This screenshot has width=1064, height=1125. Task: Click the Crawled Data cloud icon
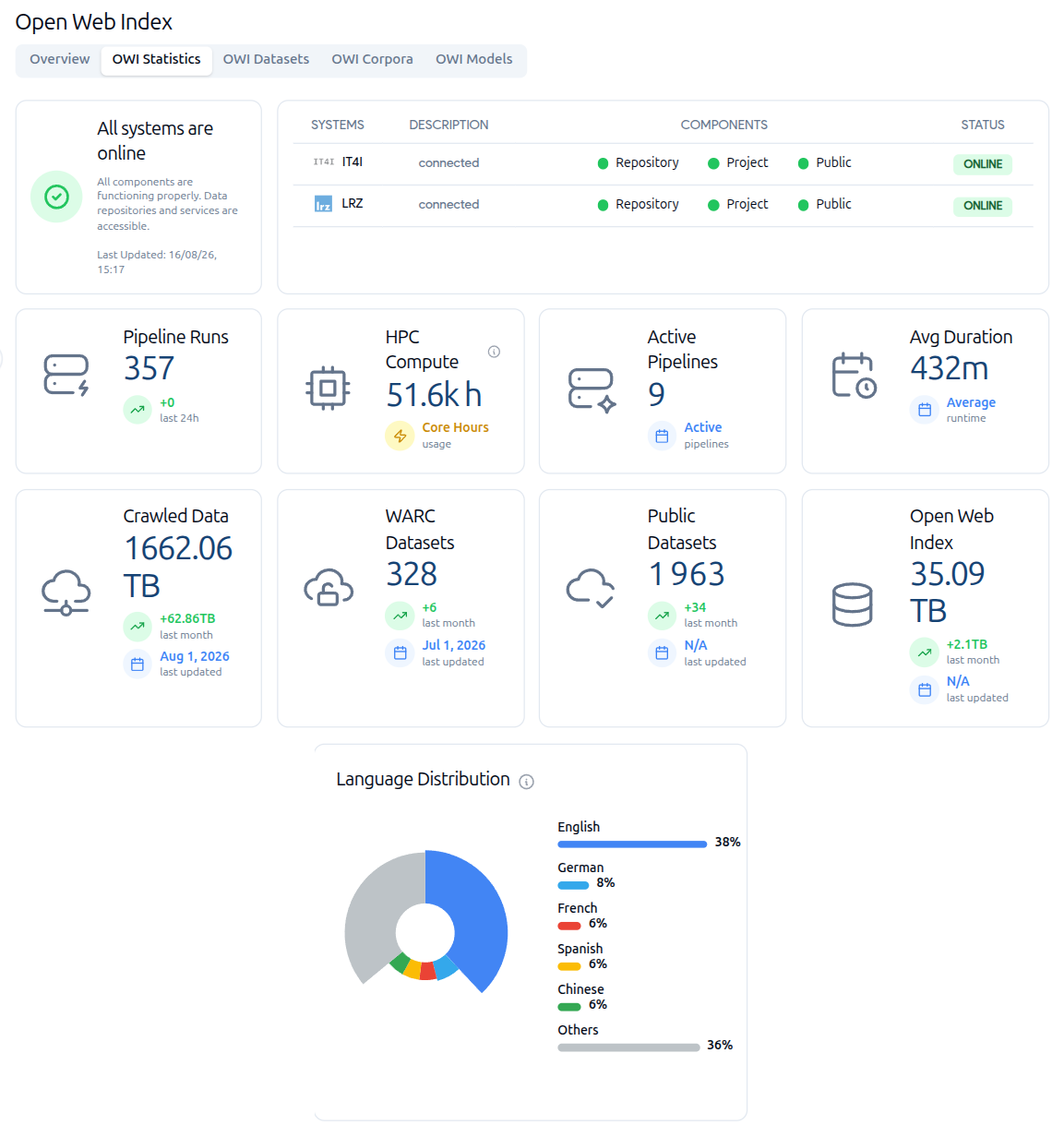[66, 592]
